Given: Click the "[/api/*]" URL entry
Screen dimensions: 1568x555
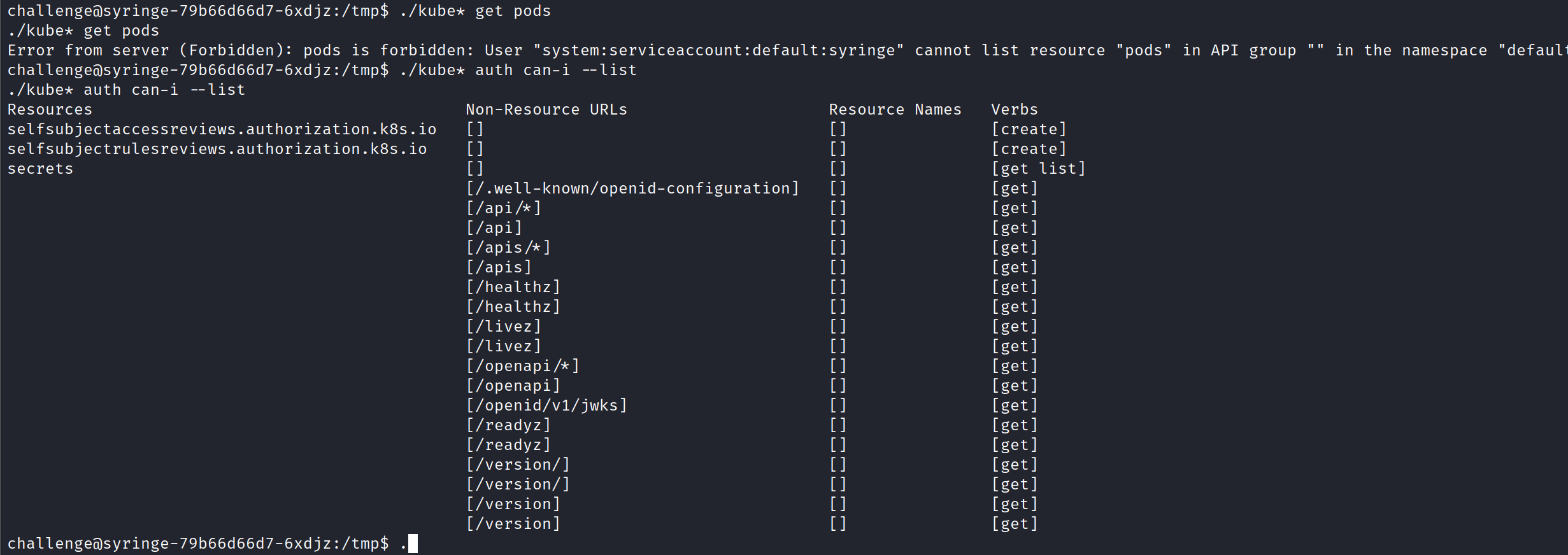Looking at the screenshot, I should tap(503, 208).
